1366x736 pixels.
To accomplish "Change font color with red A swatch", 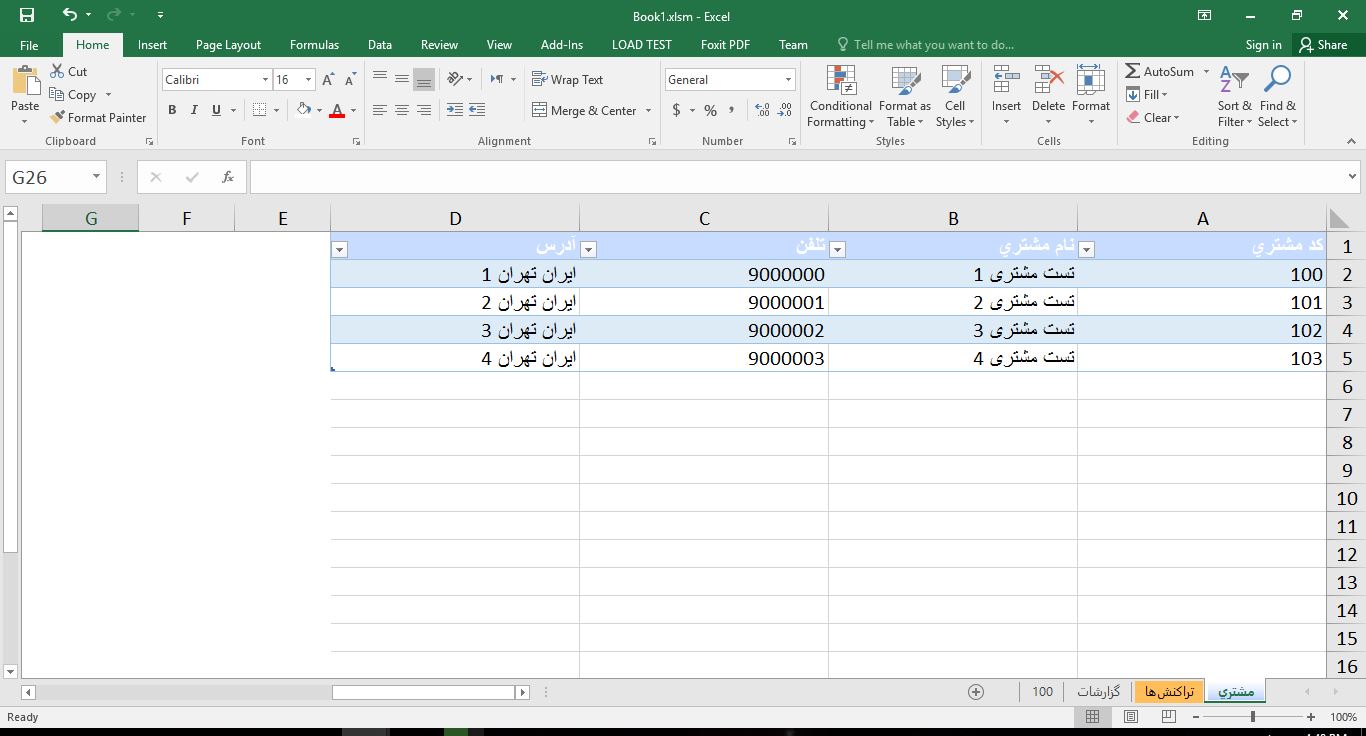I will 336,110.
